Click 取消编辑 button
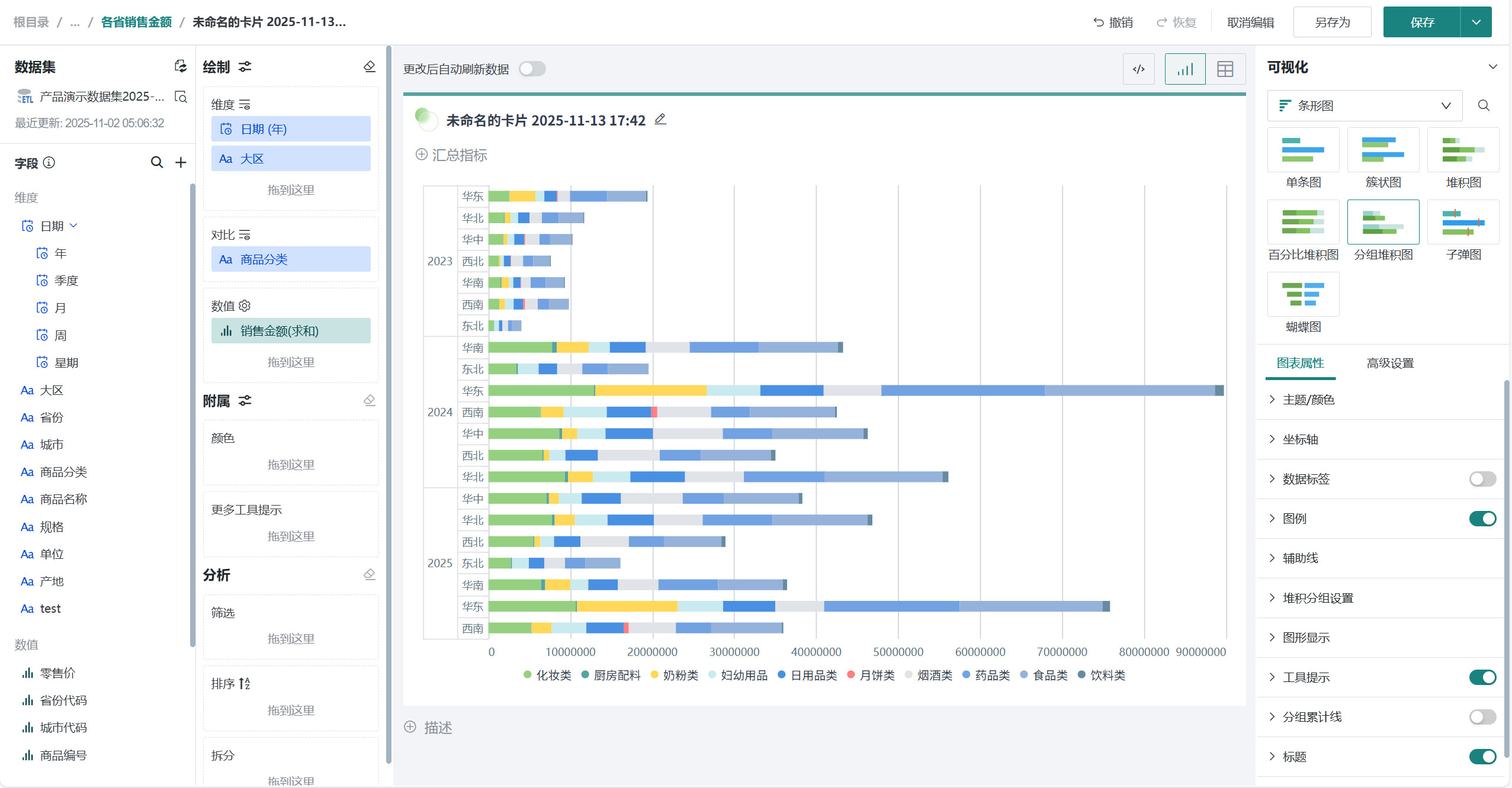The height and width of the screenshot is (788, 1512). (1250, 22)
